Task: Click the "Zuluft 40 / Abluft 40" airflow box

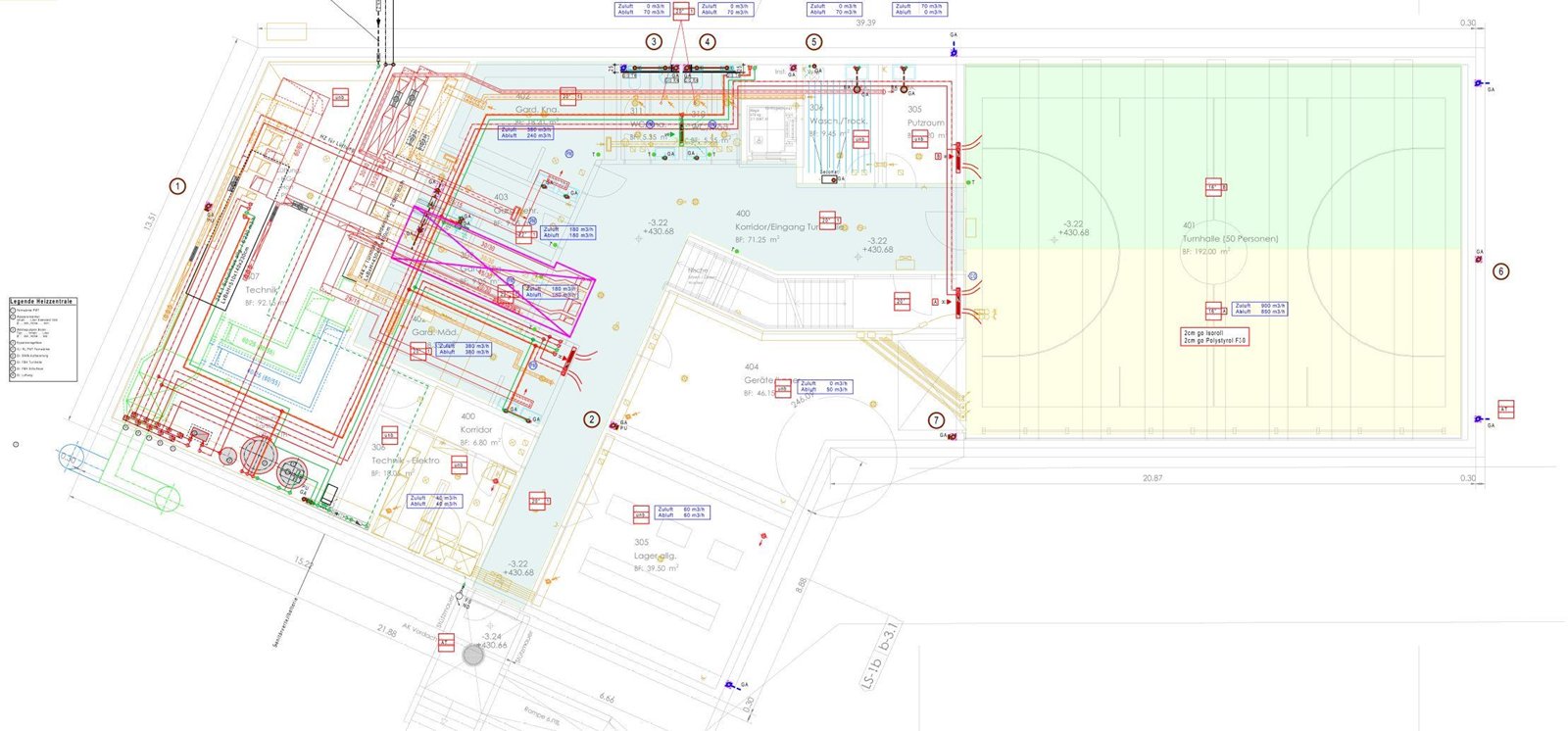Action: [x=434, y=501]
